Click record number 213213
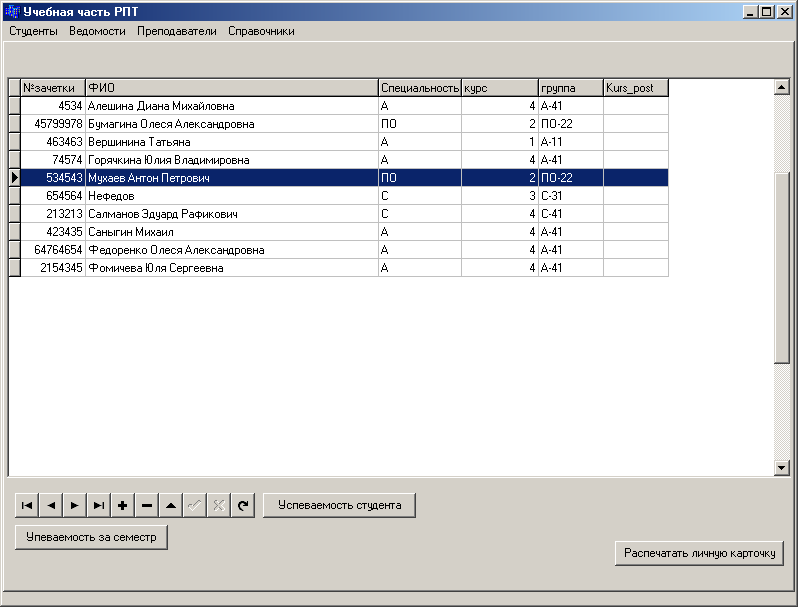The height and width of the screenshot is (607, 798). [x=64, y=214]
